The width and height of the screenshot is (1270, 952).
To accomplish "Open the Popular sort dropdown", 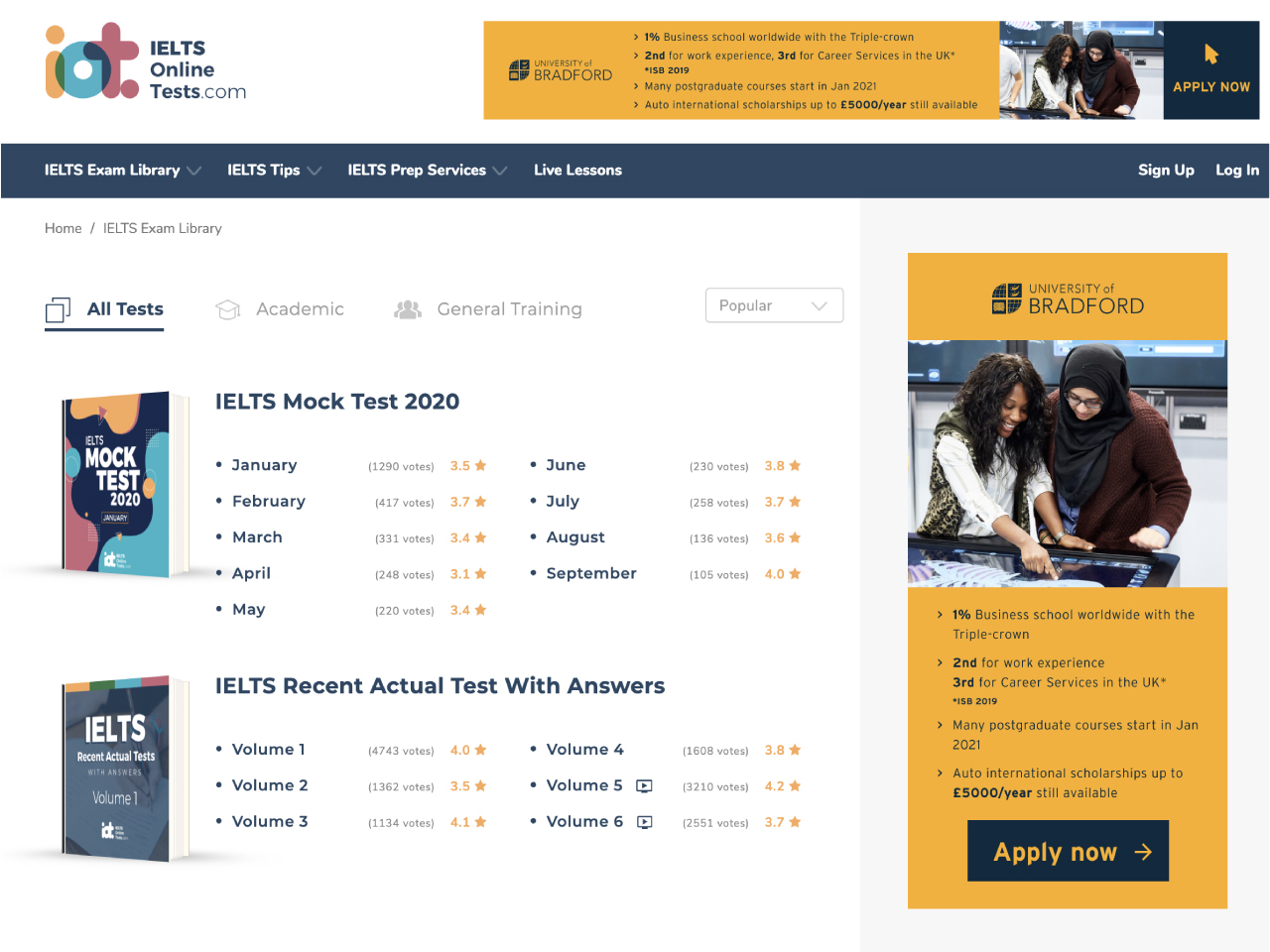I will (x=774, y=305).
